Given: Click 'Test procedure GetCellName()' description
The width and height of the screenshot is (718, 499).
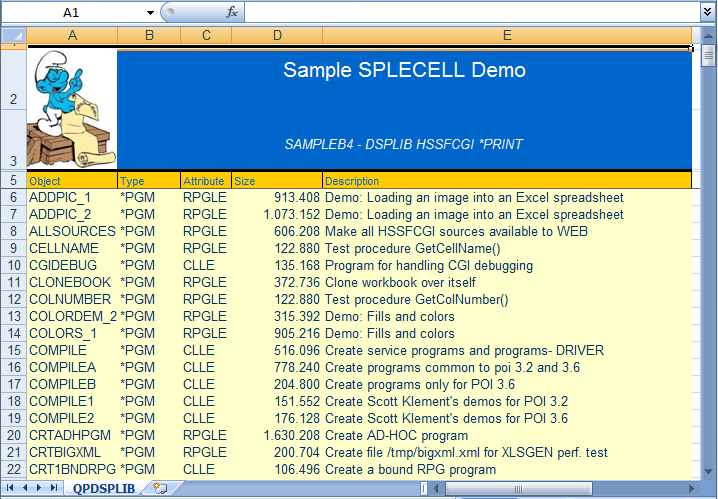Looking at the screenshot, I should point(413,248).
